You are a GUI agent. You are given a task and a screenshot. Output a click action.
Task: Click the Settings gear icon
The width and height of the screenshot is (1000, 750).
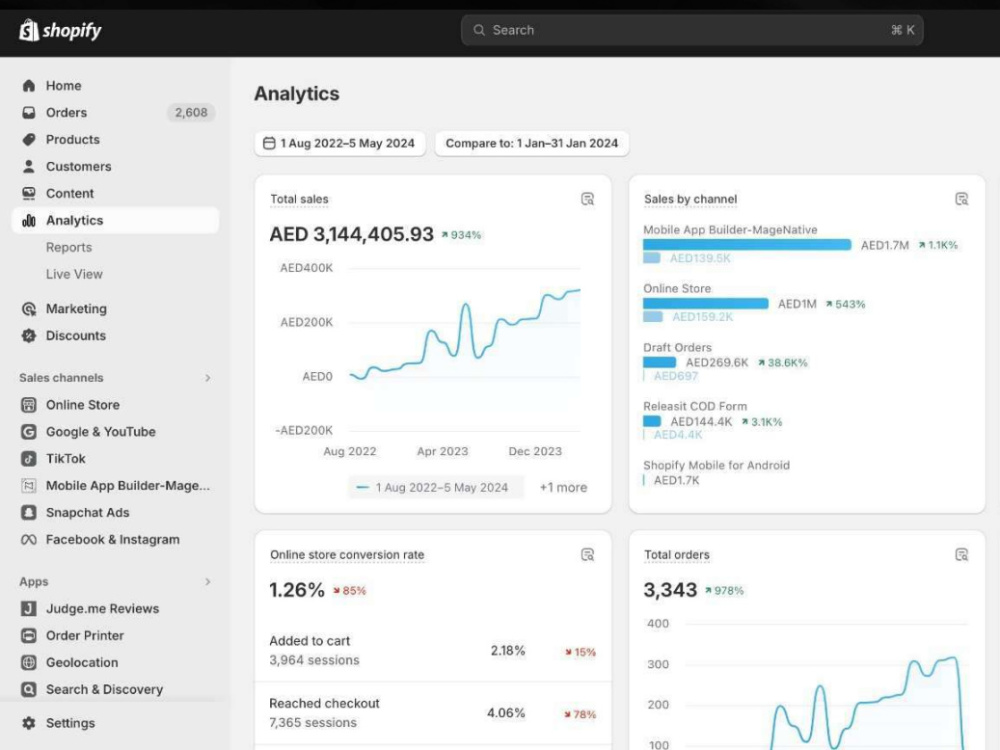(29, 723)
